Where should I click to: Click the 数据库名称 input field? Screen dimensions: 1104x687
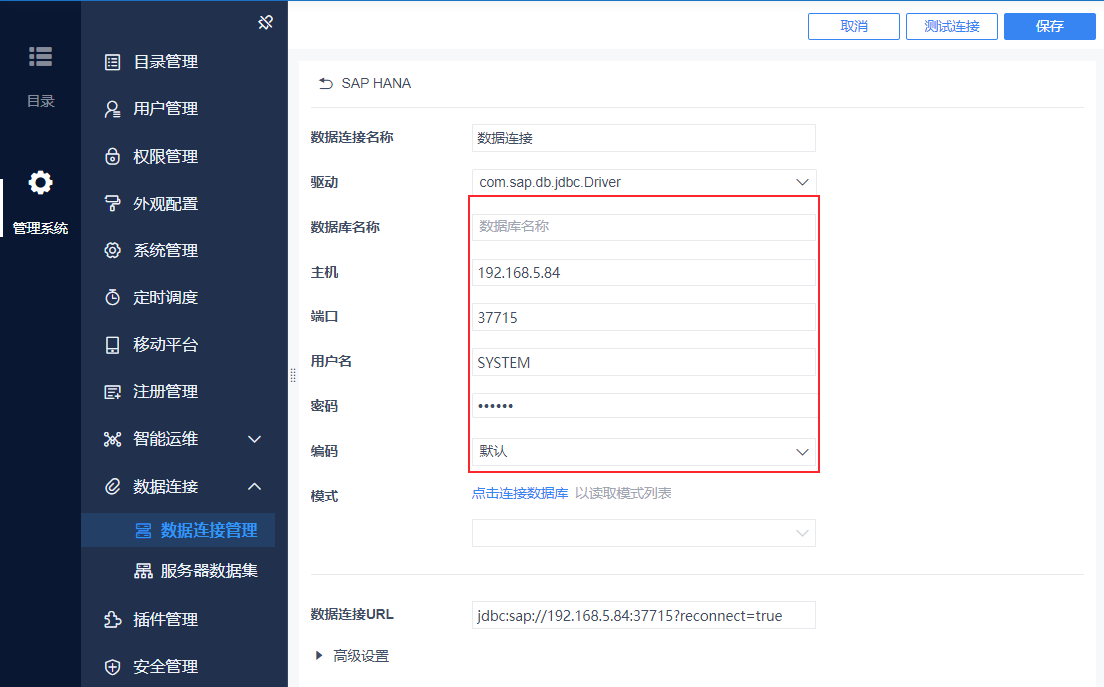(644, 227)
